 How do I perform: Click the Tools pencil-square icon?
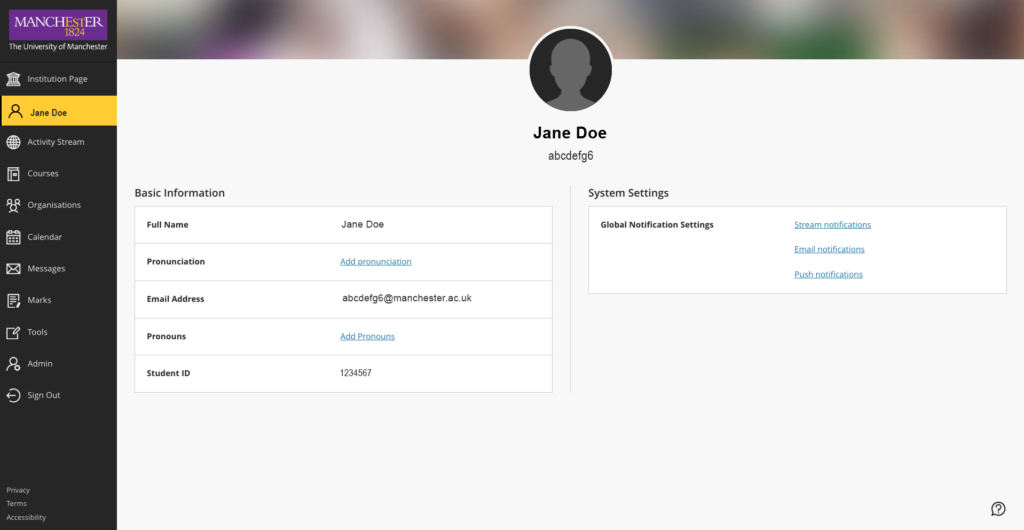point(13,332)
